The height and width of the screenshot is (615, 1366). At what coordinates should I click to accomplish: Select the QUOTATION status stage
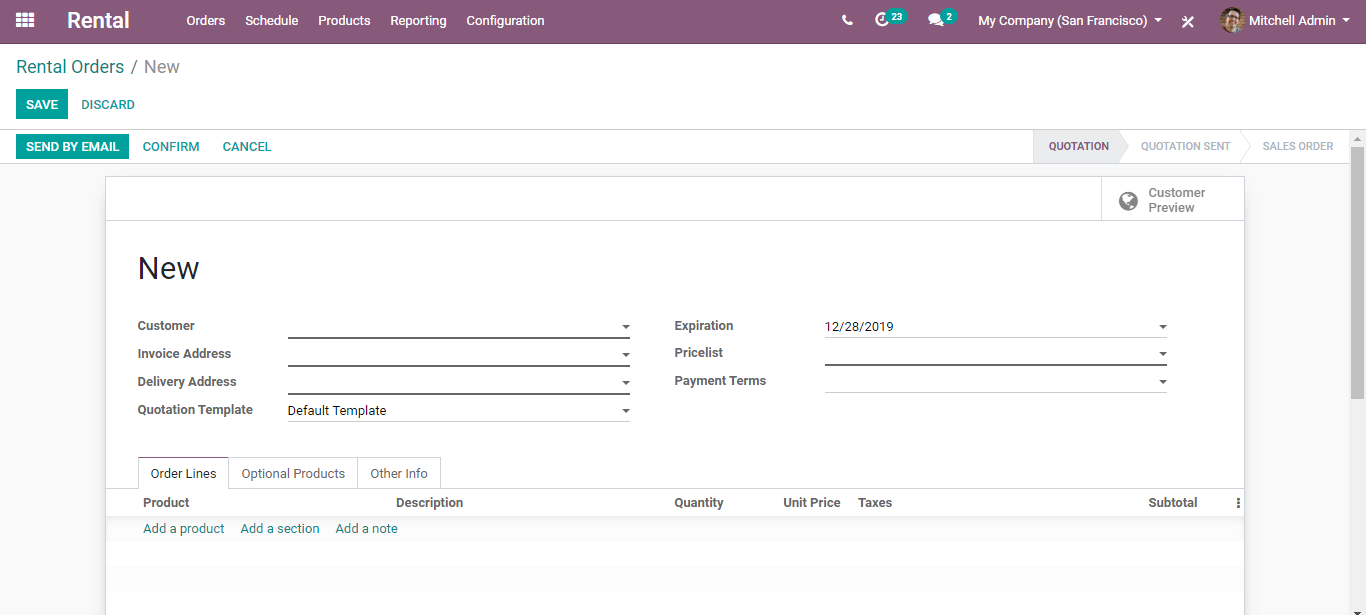pyautogui.click(x=1078, y=146)
